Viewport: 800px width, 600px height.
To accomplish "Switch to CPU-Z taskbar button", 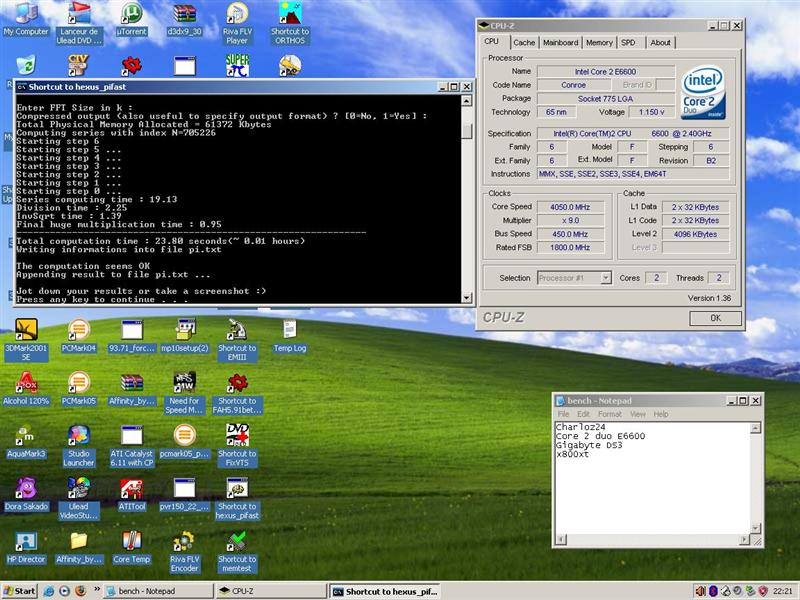I will (270, 591).
